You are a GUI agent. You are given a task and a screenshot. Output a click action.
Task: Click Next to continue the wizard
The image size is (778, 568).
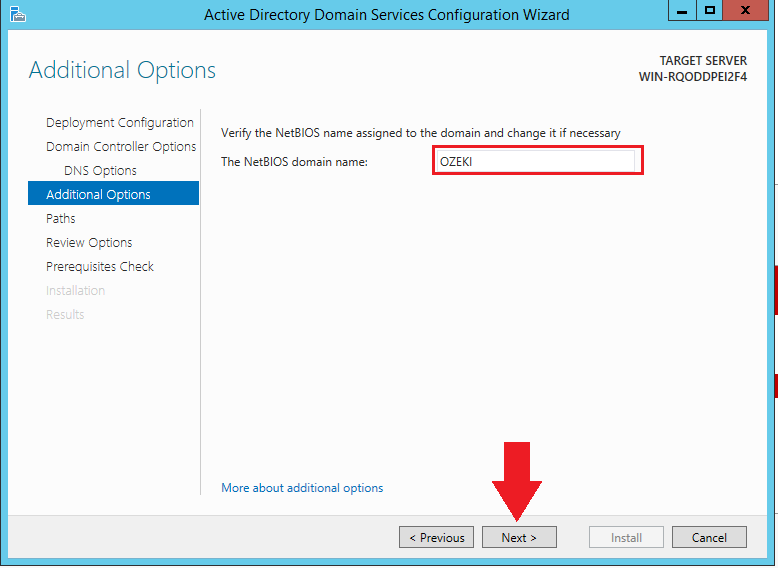click(519, 538)
